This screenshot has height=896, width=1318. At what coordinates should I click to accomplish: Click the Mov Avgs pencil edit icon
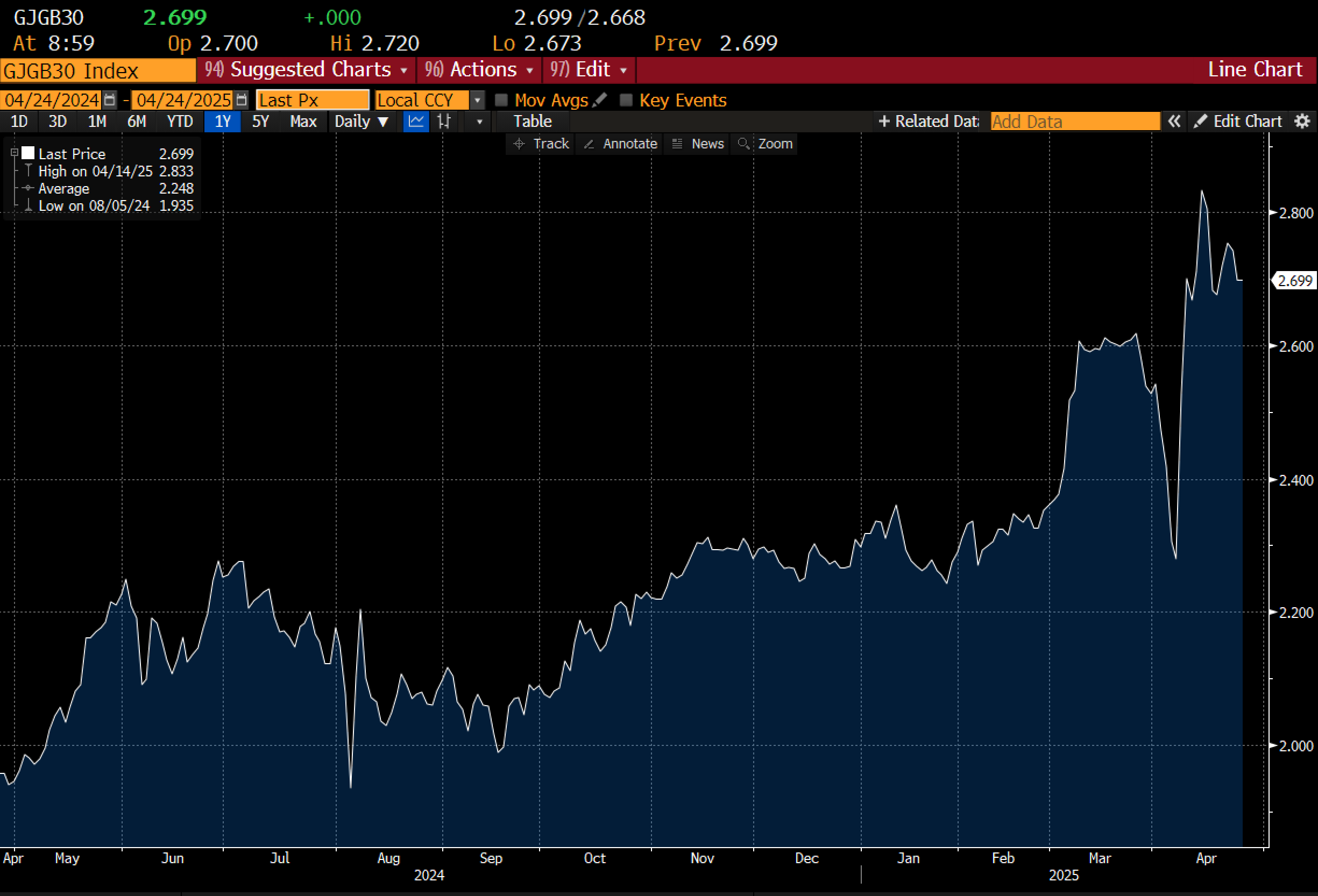(599, 100)
